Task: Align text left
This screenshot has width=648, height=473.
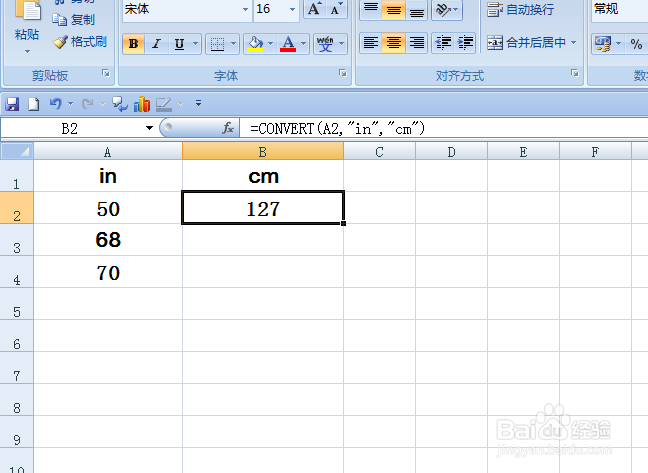Action: (x=371, y=43)
